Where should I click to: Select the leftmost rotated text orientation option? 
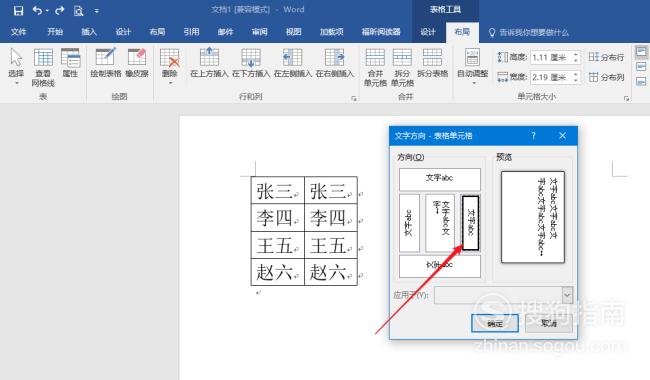[409, 223]
